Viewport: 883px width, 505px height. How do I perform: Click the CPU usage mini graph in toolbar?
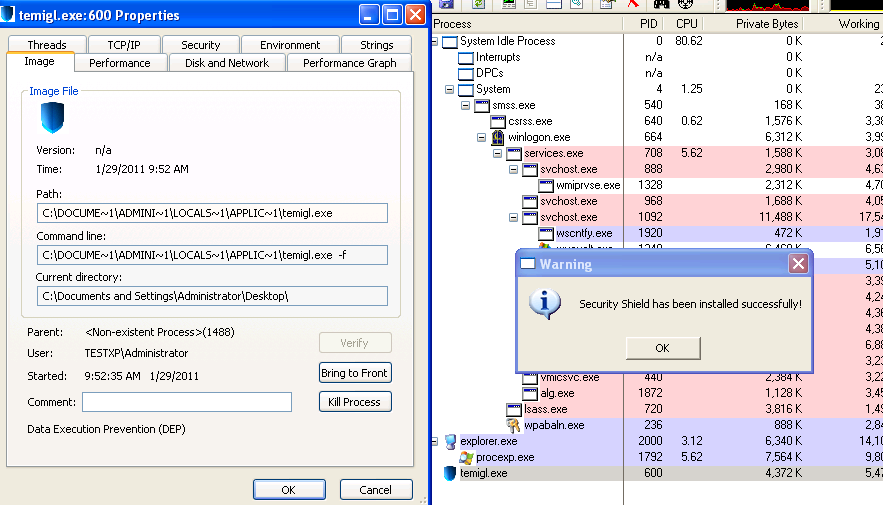767,5
